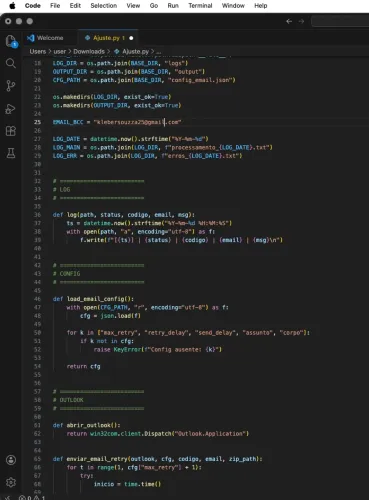
Task: Click the Go Forward arrow
Action: point(301,21)
